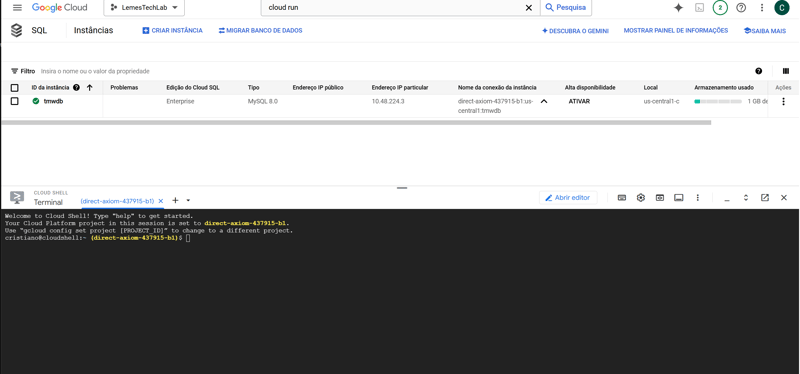Sort by ID da instância arrow

point(90,88)
